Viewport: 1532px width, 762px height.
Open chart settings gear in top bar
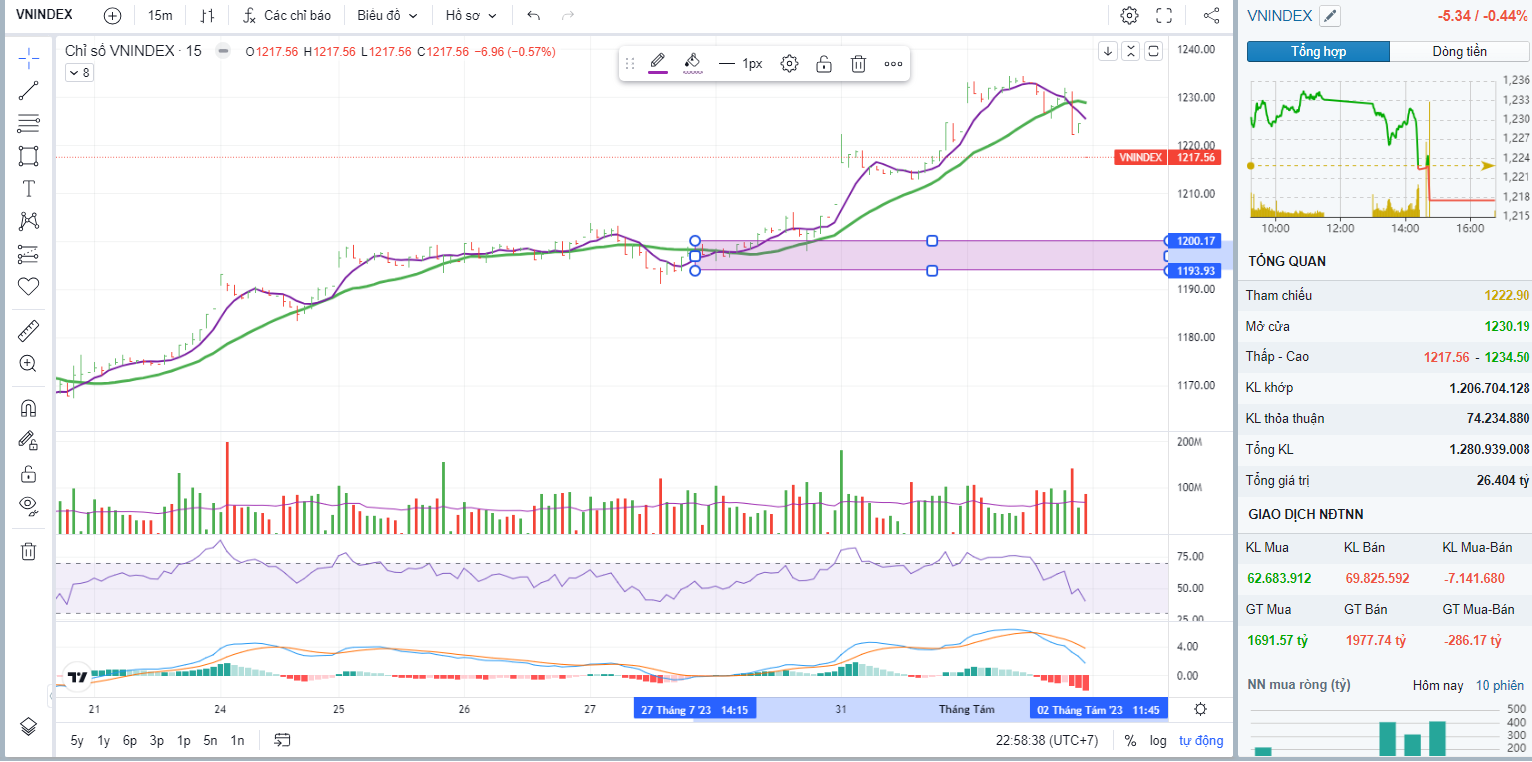tap(1129, 16)
